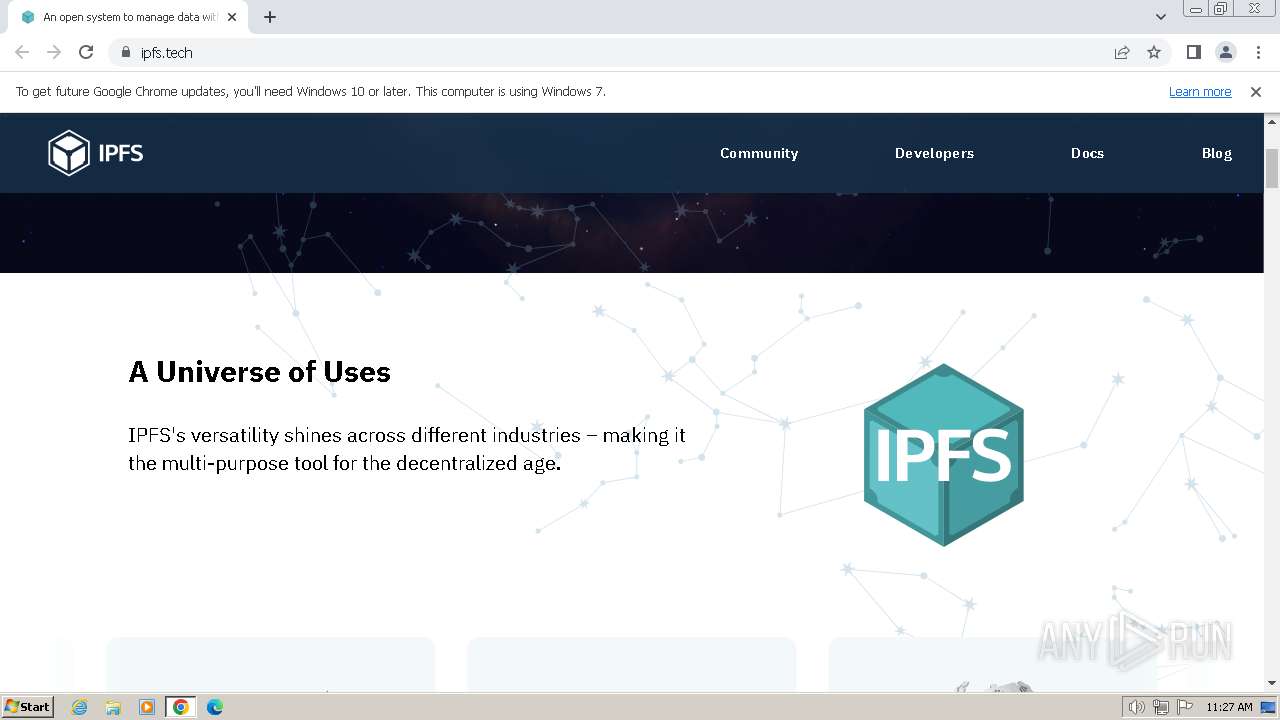1280x720 pixels.
Task: Follow the Learn more link
Action: pos(1200,91)
